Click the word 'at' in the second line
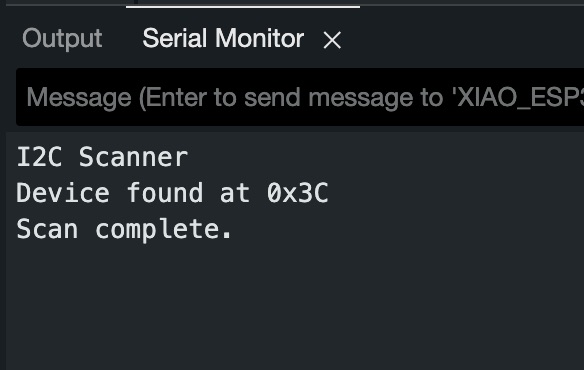The width and height of the screenshot is (584, 370). pyautogui.click(x=235, y=194)
